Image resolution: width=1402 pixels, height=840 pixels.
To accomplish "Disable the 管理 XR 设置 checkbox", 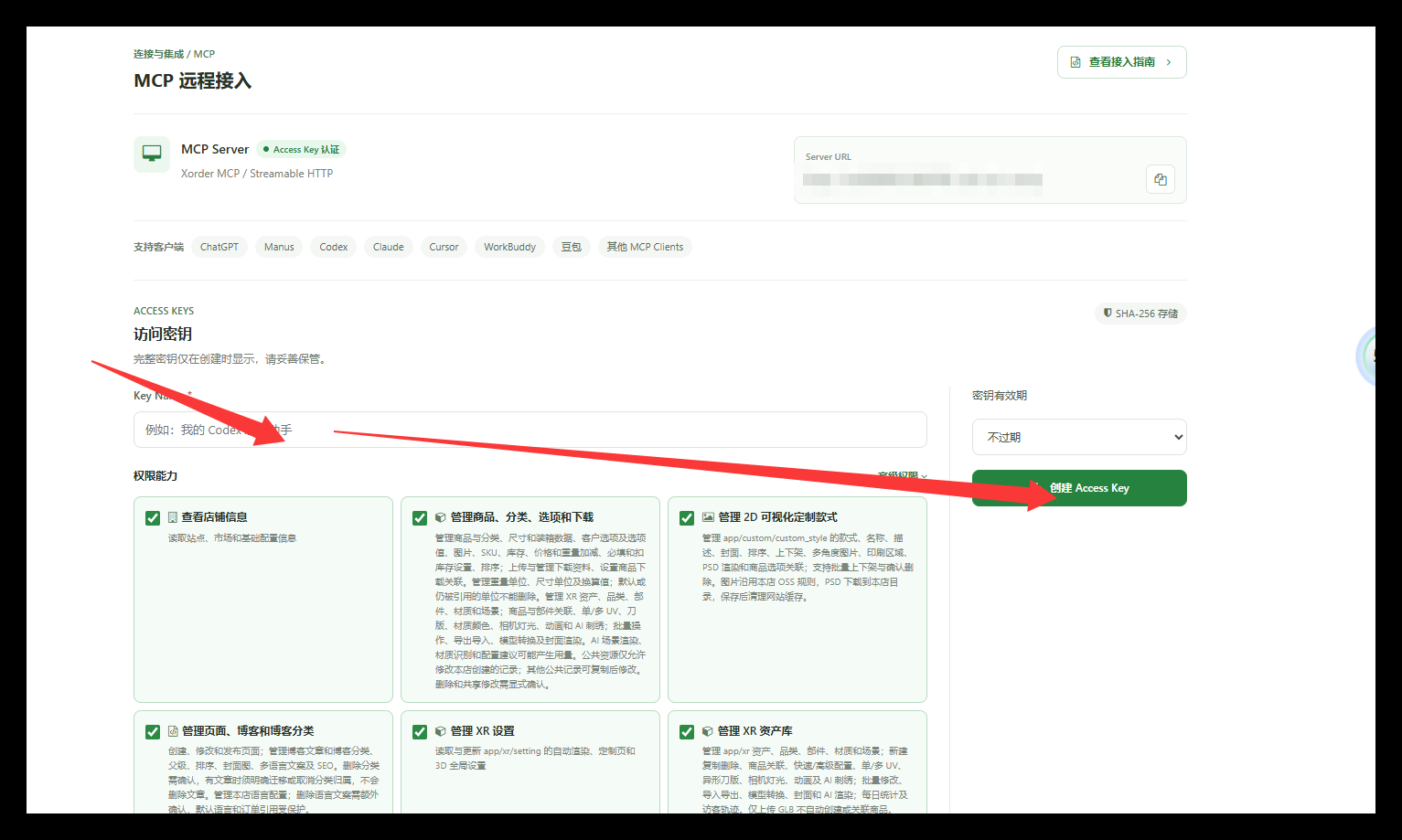I will tap(420, 732).
